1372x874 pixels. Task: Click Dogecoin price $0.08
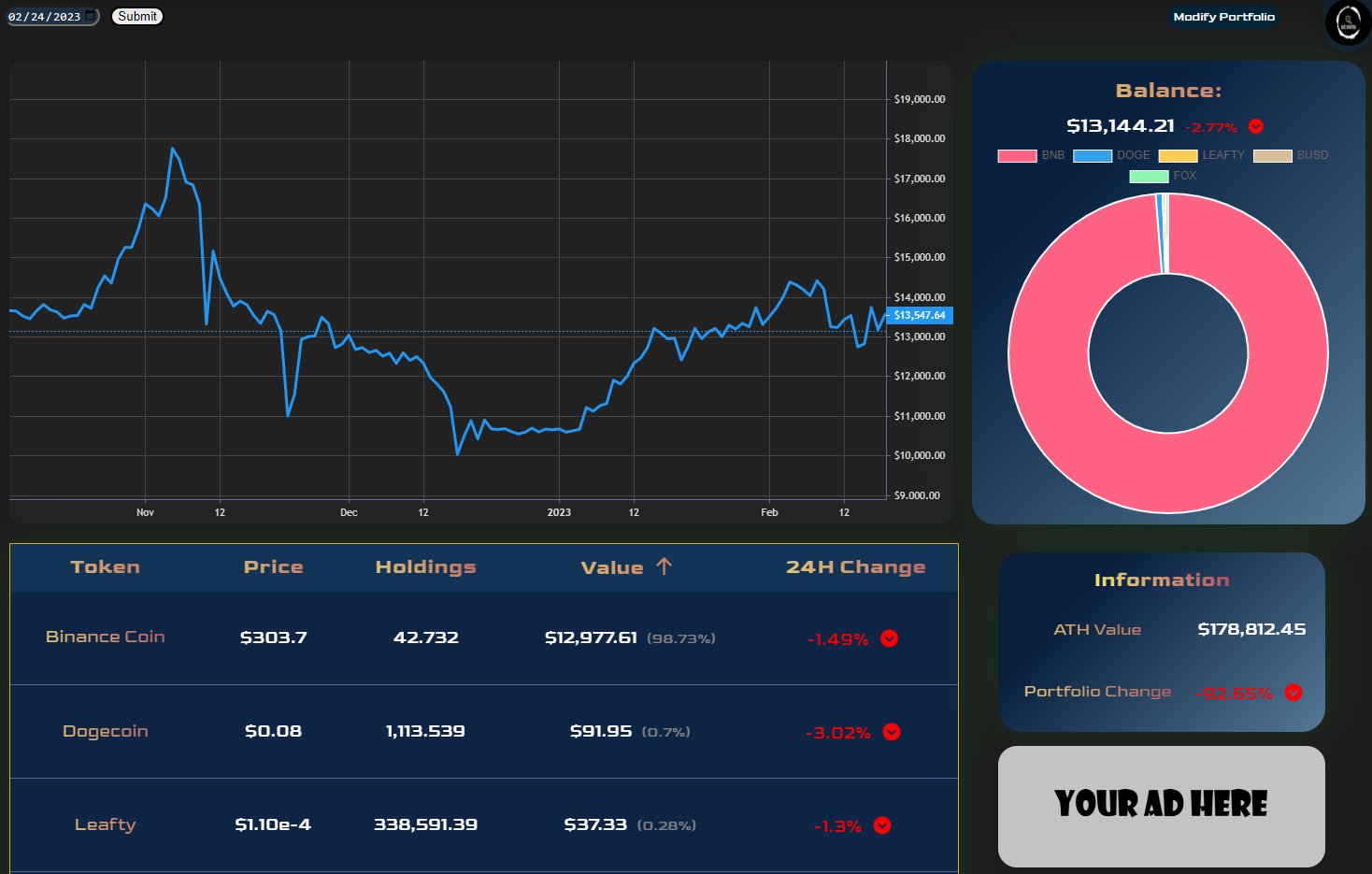coord(273,731)
